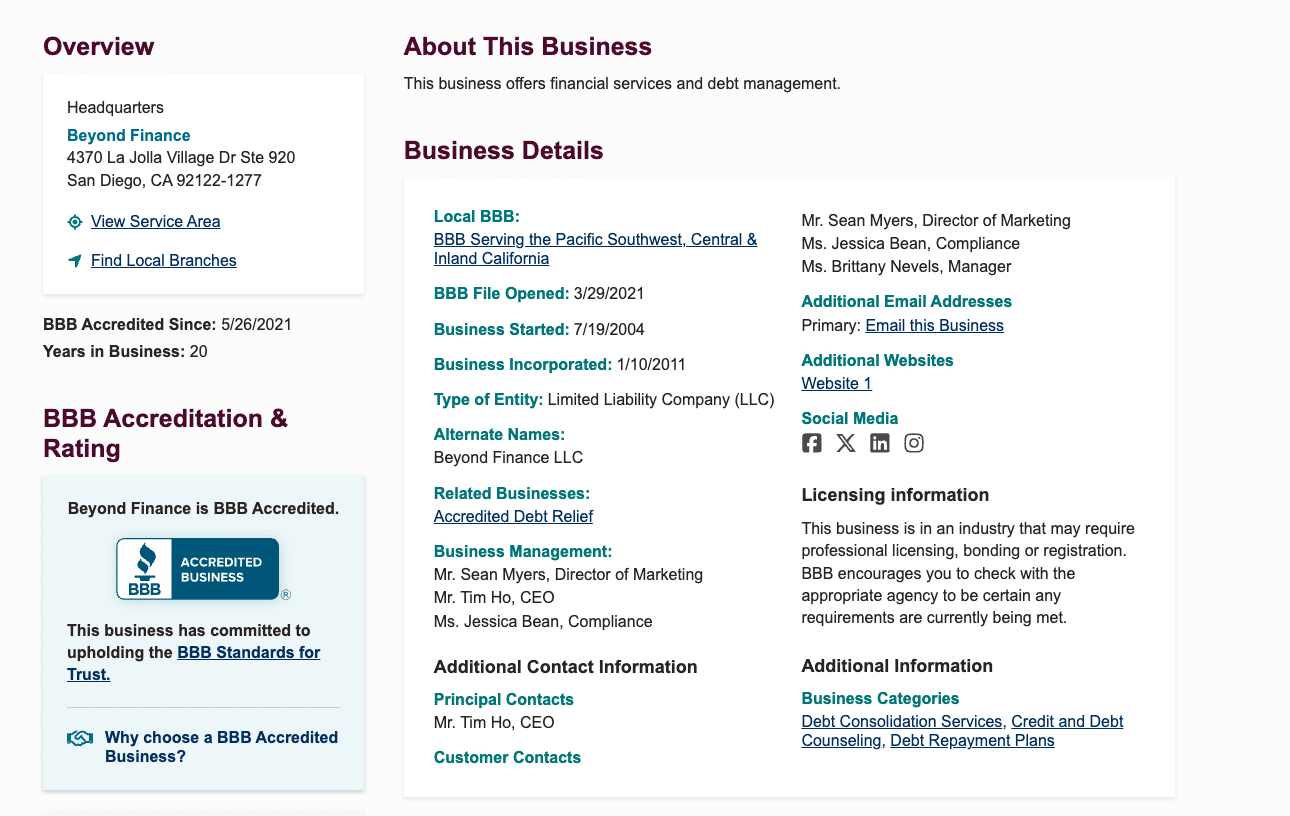
Task: Open Why choose a BBB Accredited Business
Action: point(221,747)
